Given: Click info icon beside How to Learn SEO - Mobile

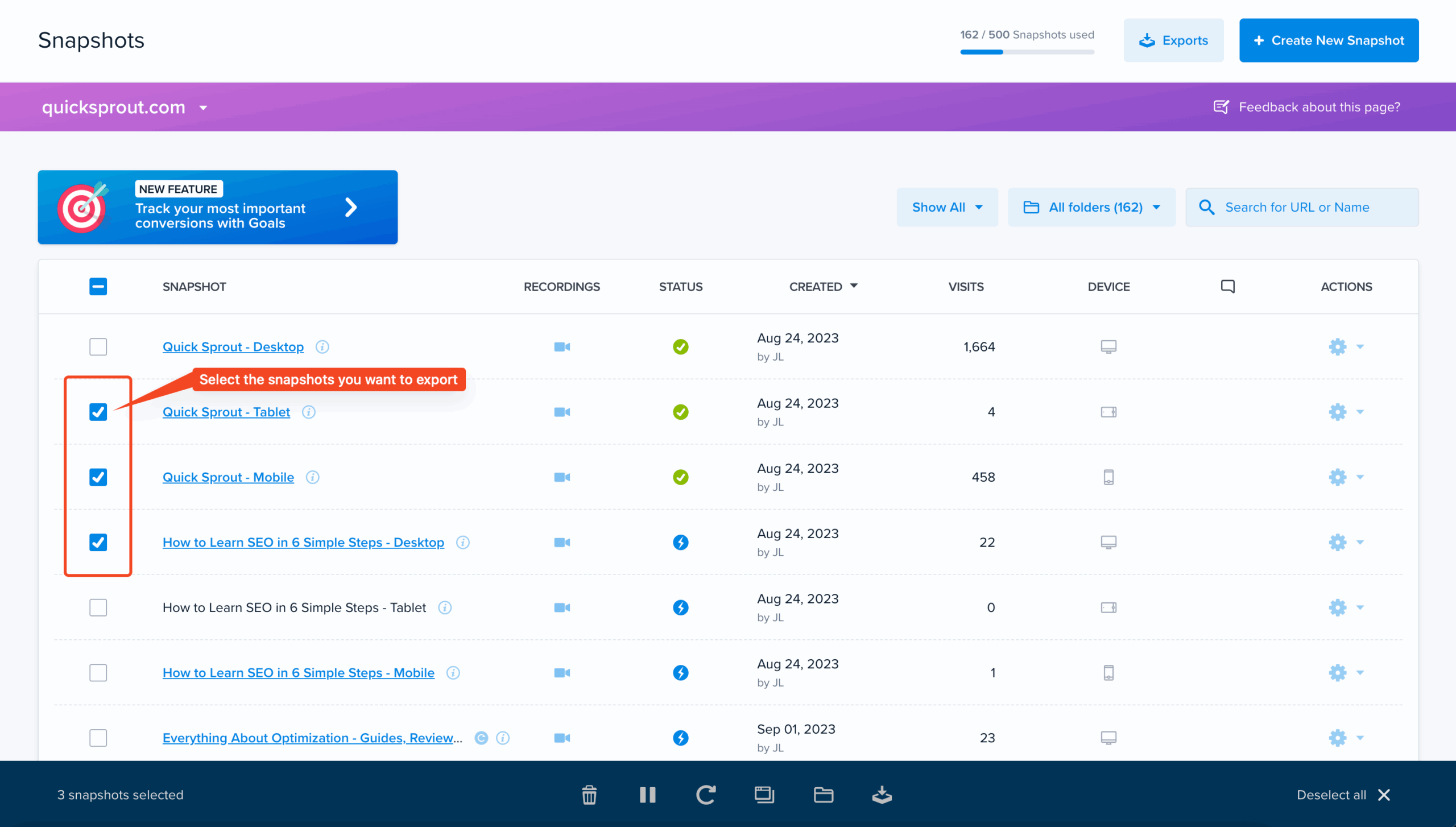Looking at the screenshot, I should [453, 672].
